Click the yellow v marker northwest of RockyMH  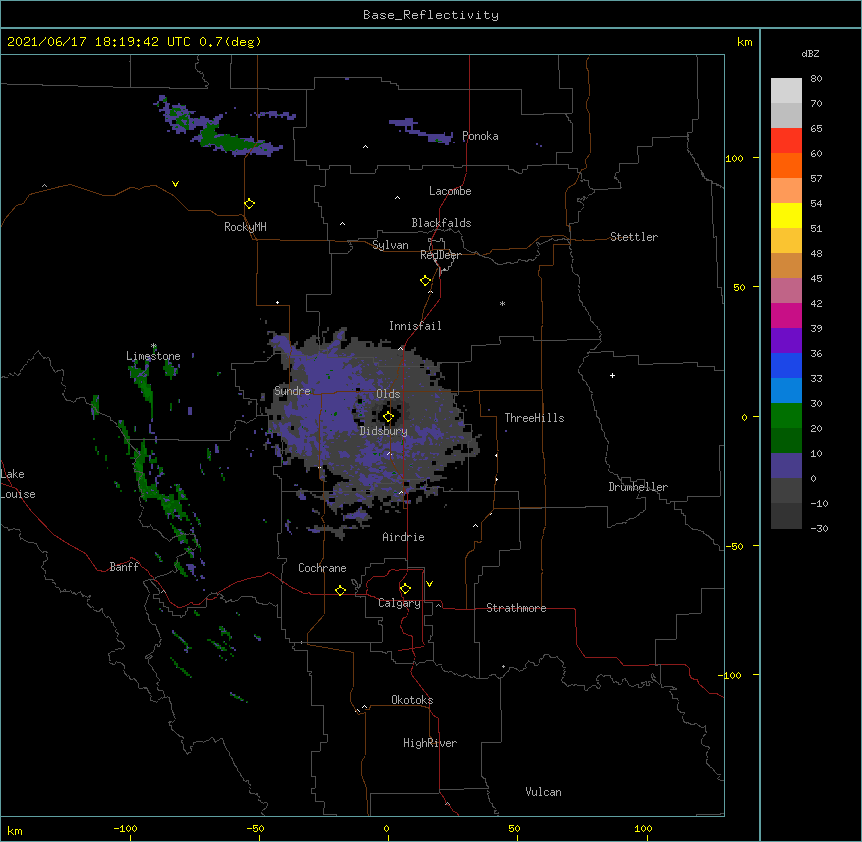[x=175, y=184]
